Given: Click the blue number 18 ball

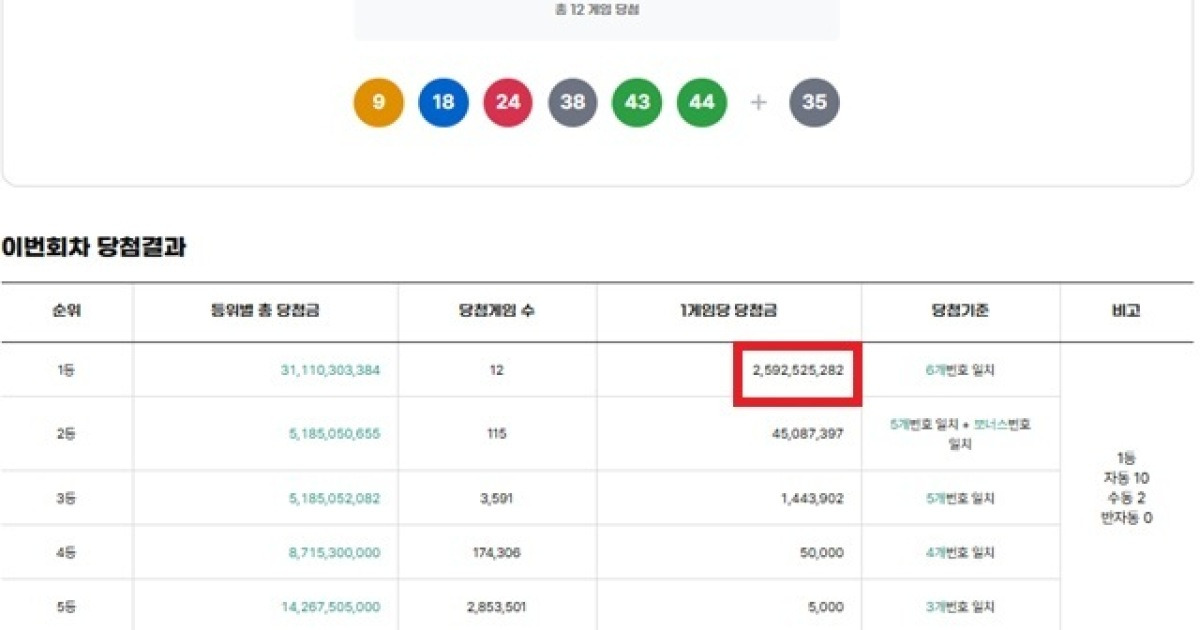Looking at the screenshot, I should [443, 102].
